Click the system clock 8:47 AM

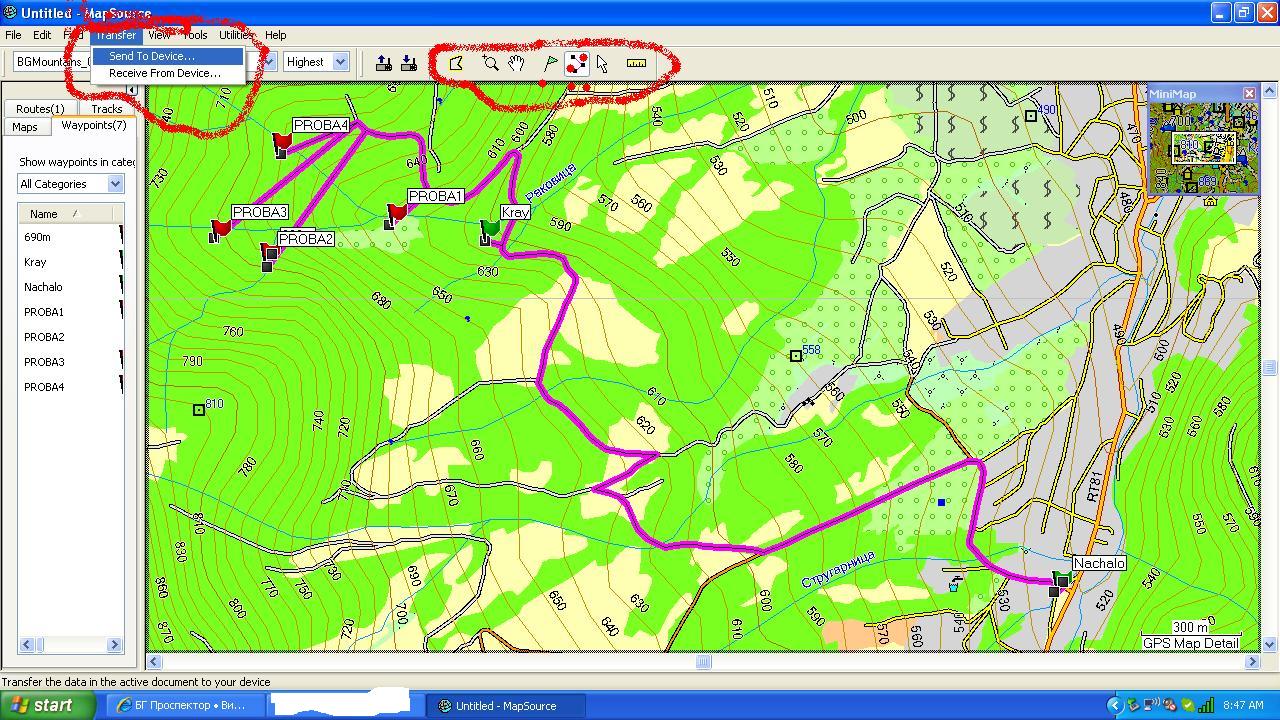point(1243,705)
